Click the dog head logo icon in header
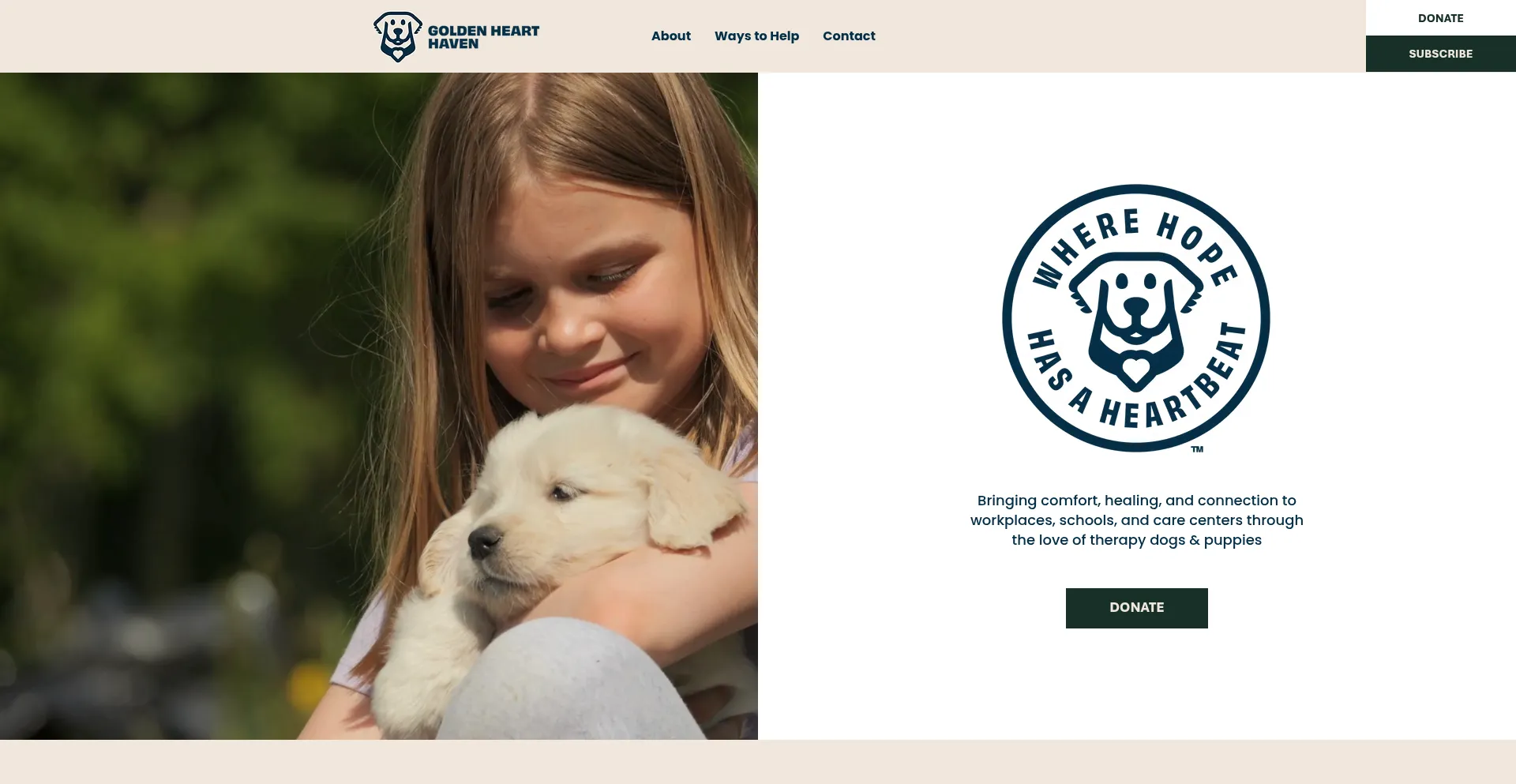The height and width of the screenshot is (784, 1516). 397,36
